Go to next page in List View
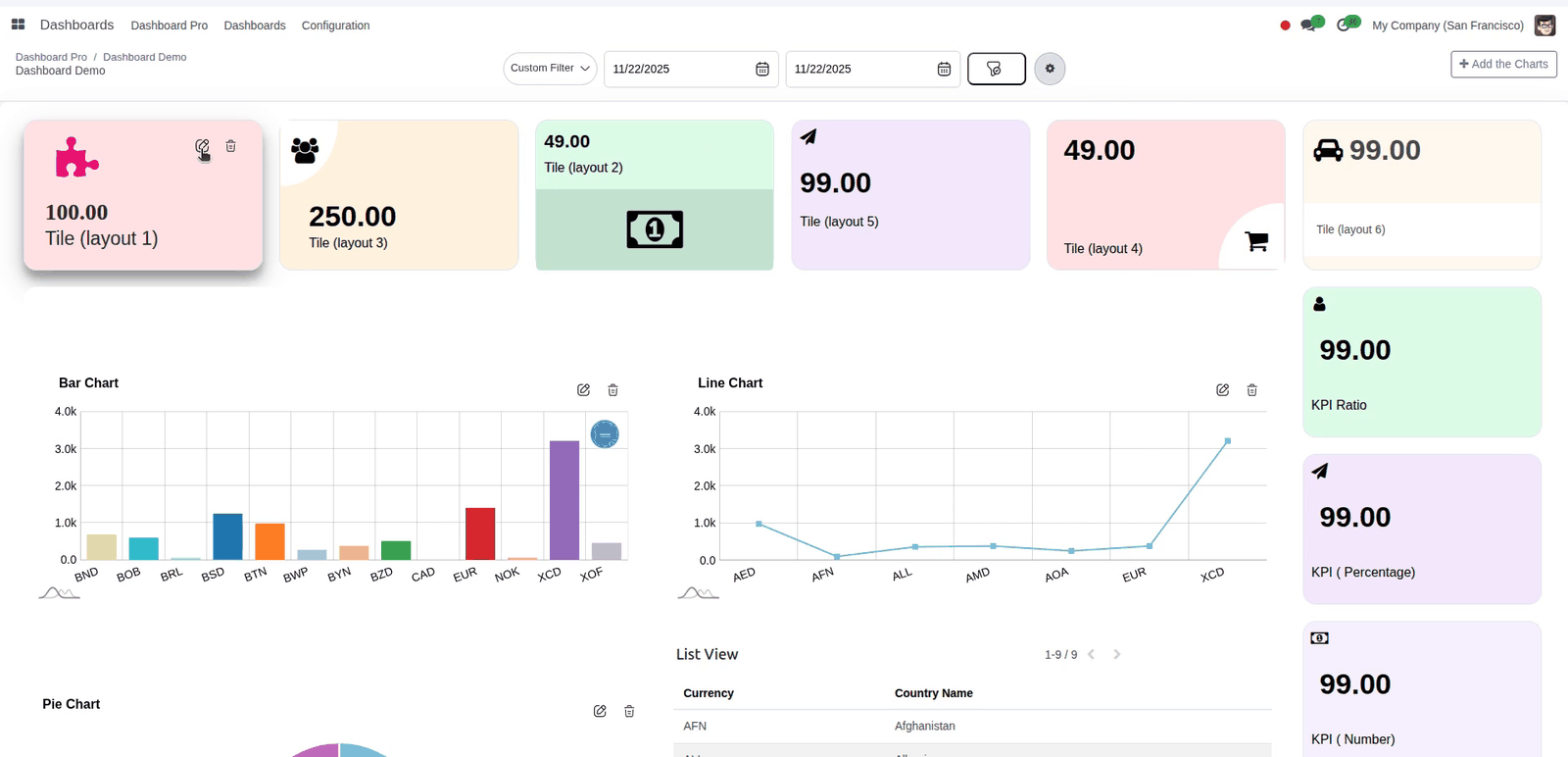 1116,654
